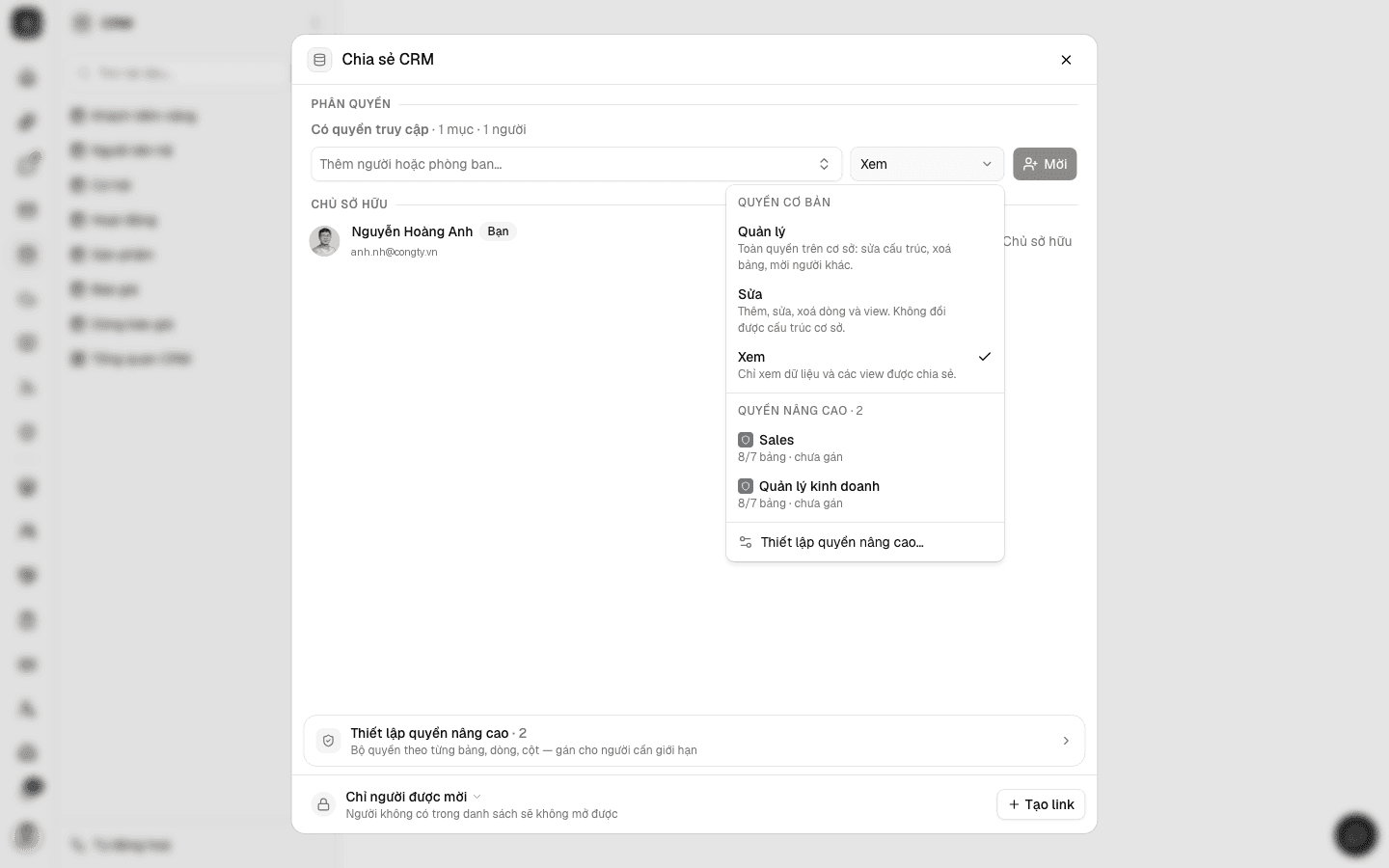Click the database icon beside Chia sẻ CRM
Screen dimensions: 1389x868
(319, 60)
